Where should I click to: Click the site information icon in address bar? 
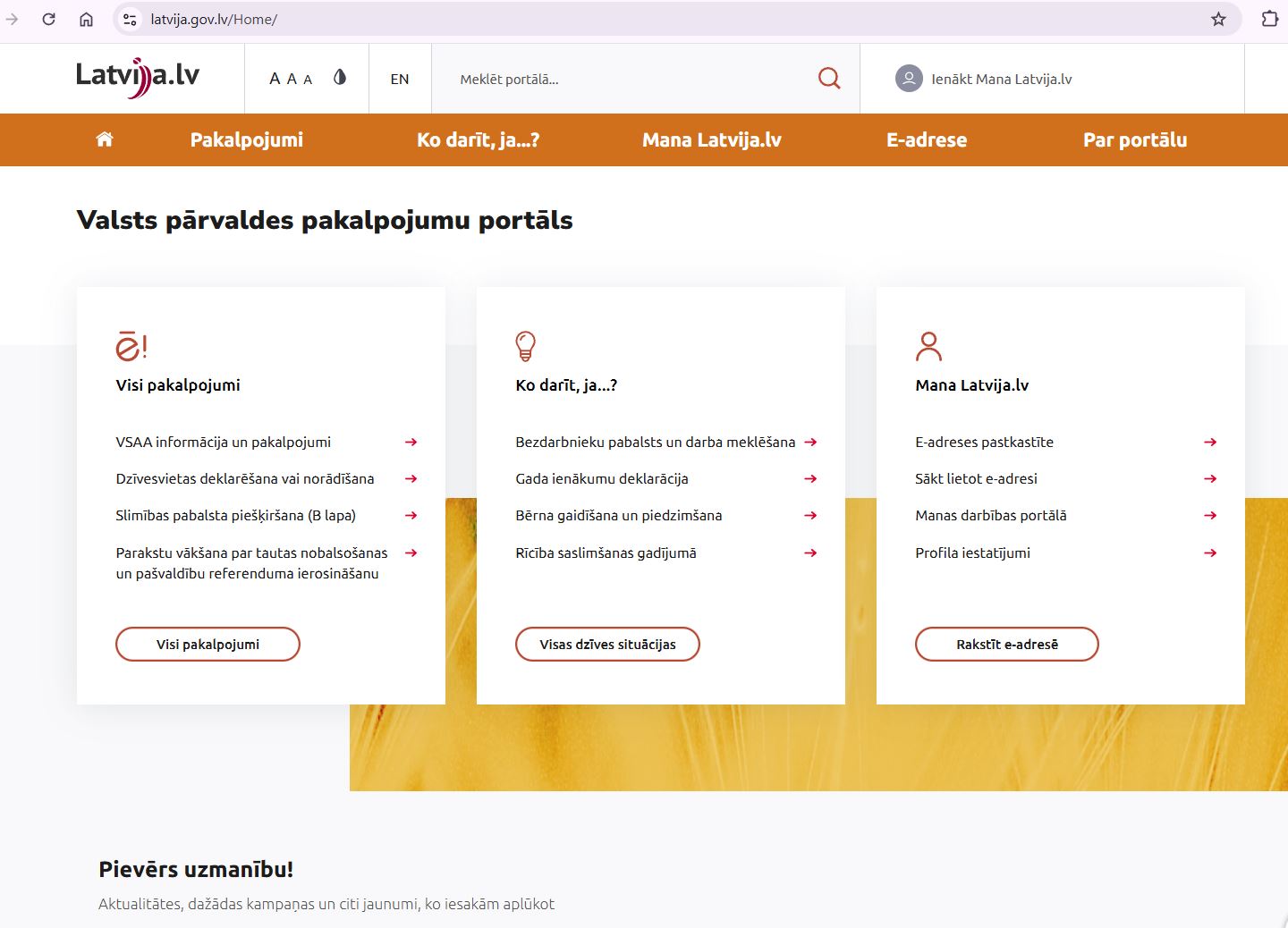130,19
